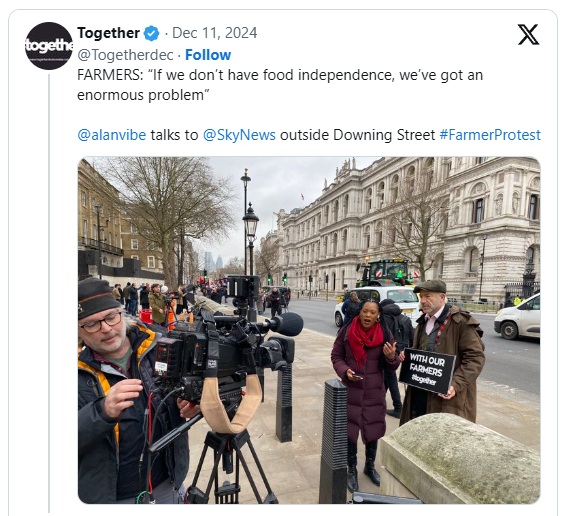Open the @SkyNews mention link

[x=239, y=135]
